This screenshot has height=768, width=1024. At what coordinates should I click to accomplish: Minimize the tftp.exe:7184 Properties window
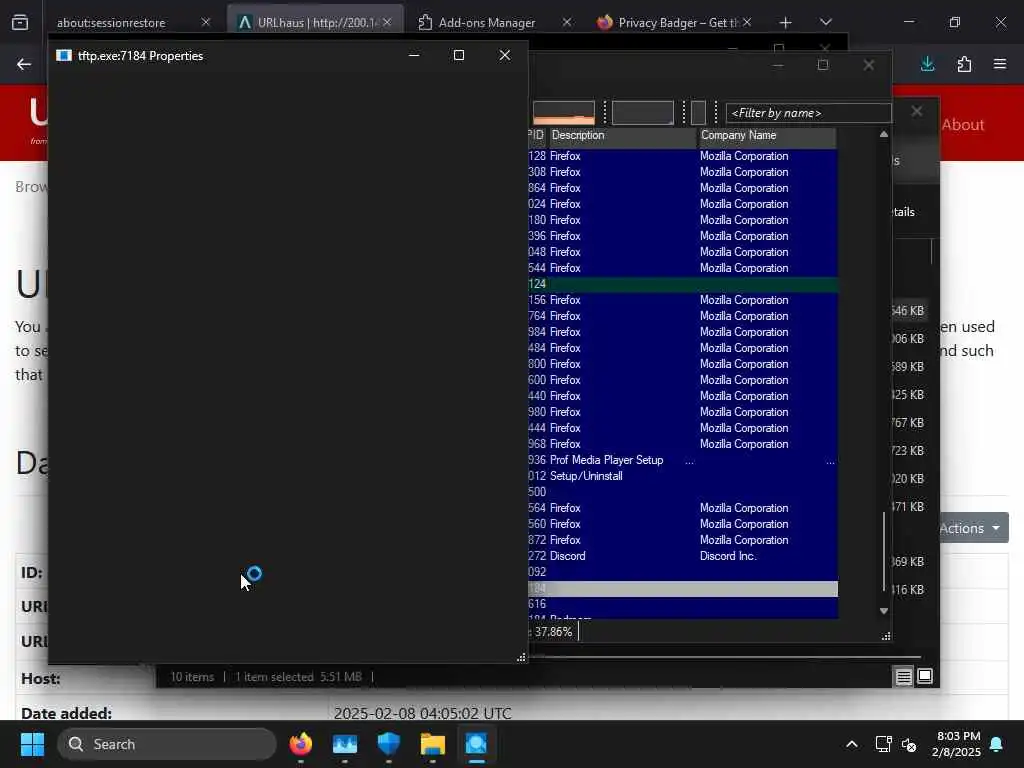tap(414, 56)
